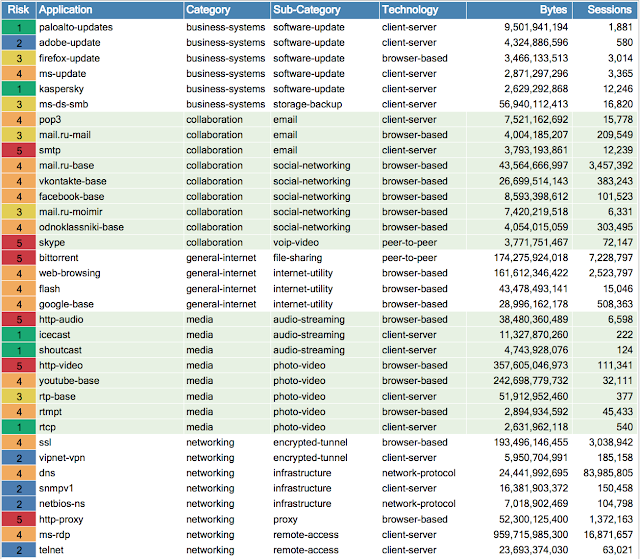Click the red risk 5 cell for bittorrent
Image resolution: width=640 pixels, height=559 pixels.
point(19,258)
